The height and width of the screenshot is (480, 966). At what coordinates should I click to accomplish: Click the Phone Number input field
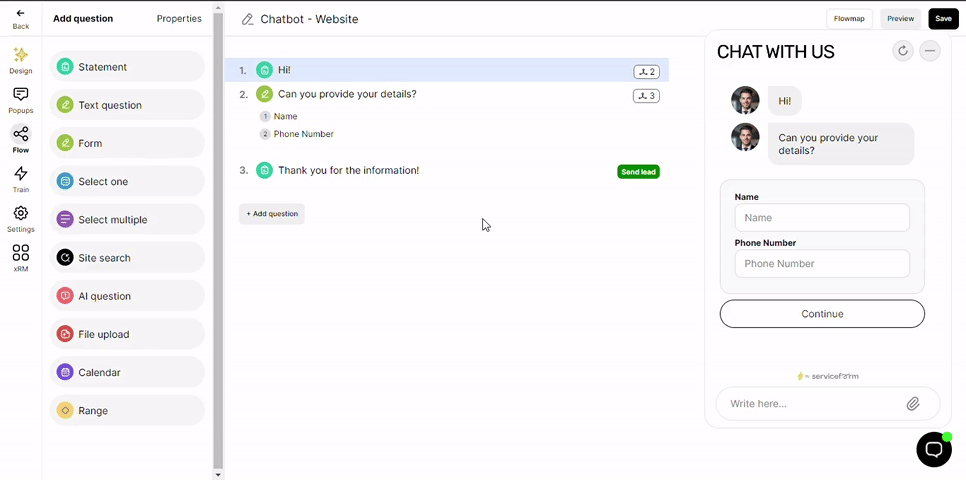[x=822, y=264]
